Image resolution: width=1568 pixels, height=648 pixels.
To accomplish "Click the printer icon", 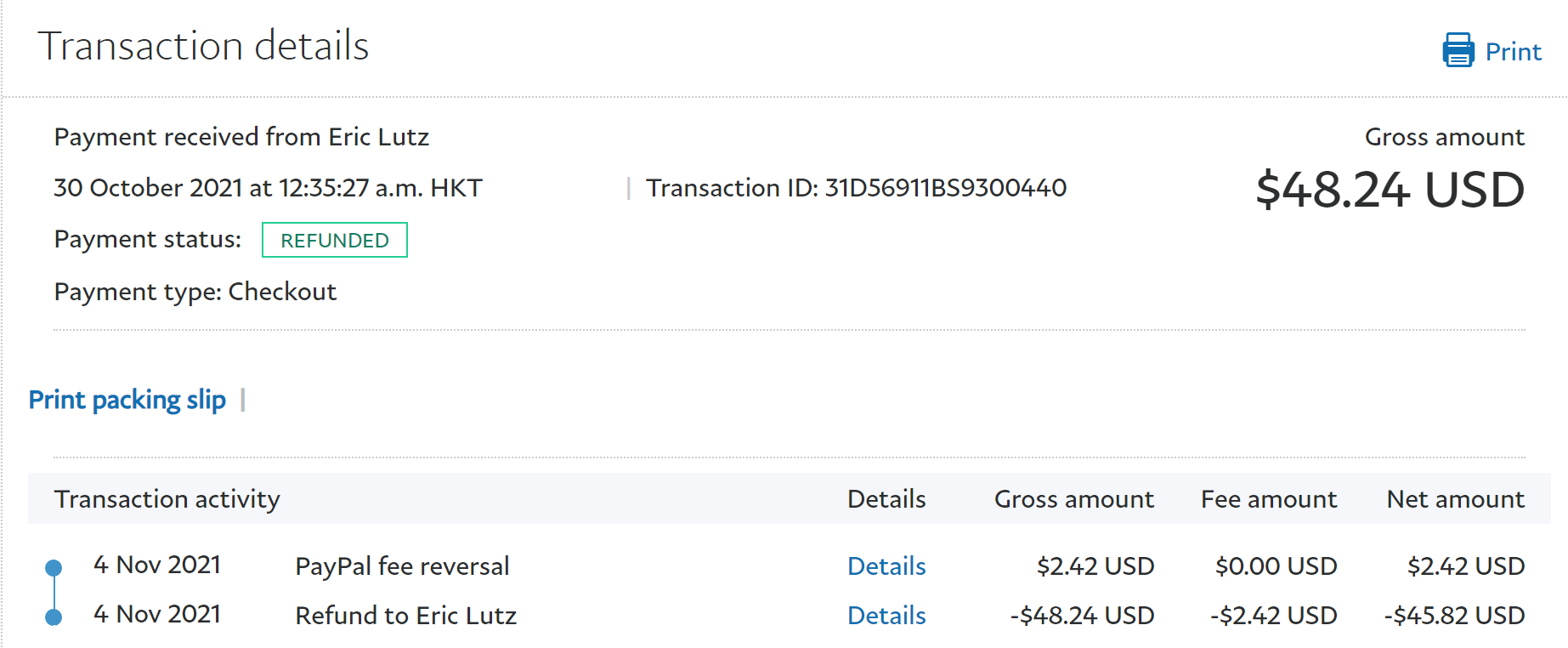I will pyautogui.click(x=1458, y=50).
